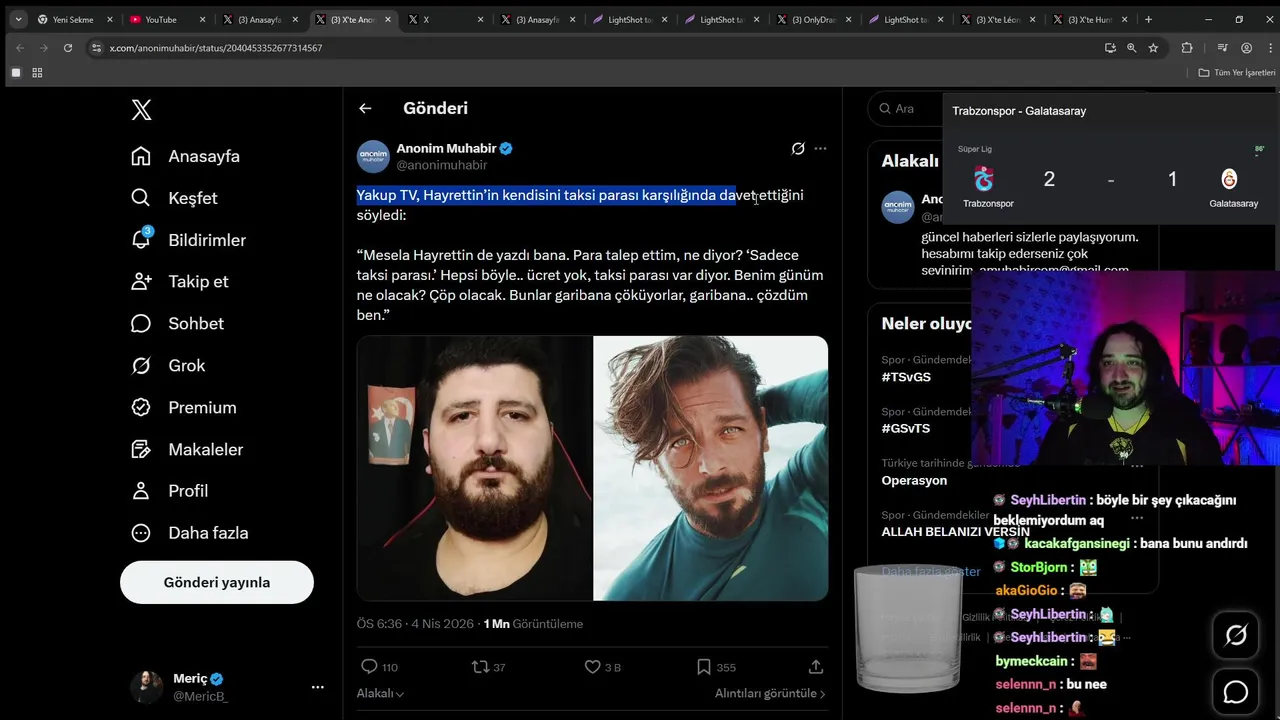Click @anonimuhabir handle

coord(441,165)
